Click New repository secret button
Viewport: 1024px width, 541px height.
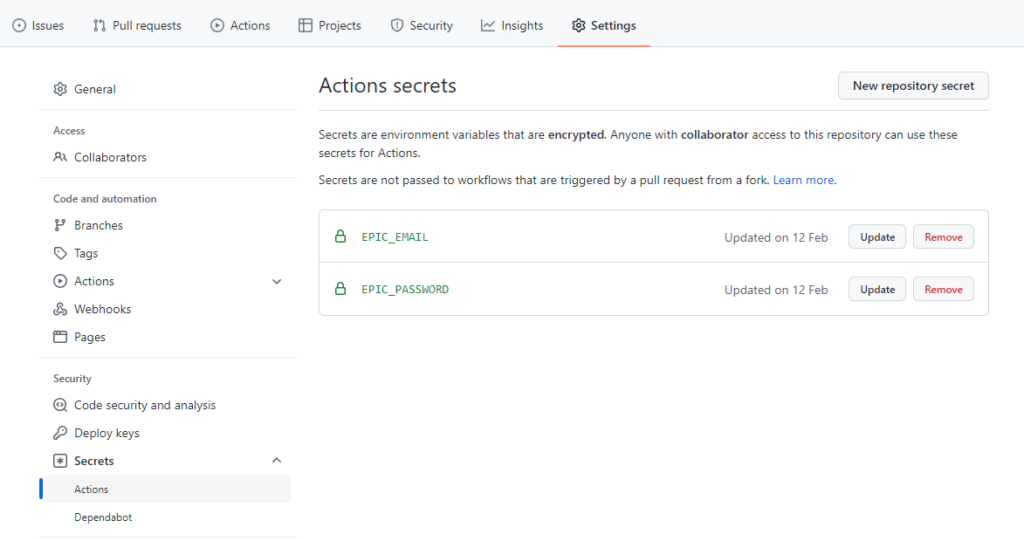point(913,86)
